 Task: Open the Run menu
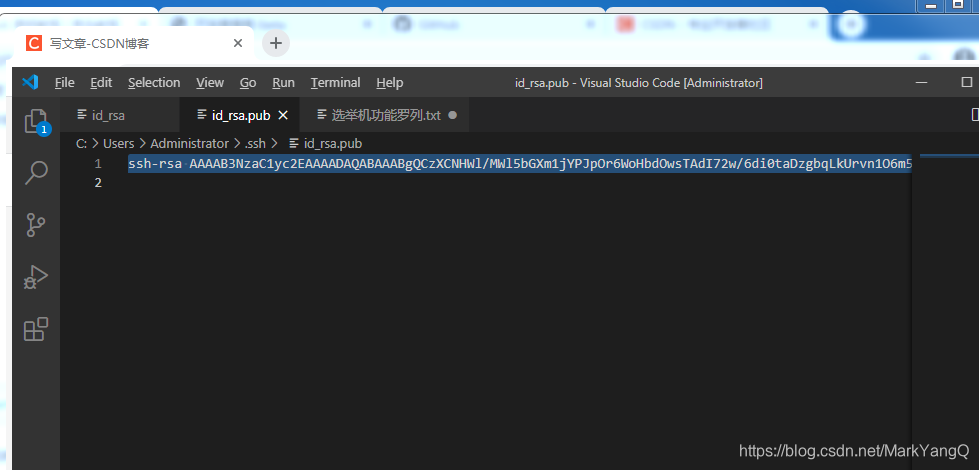pos(283,82)
